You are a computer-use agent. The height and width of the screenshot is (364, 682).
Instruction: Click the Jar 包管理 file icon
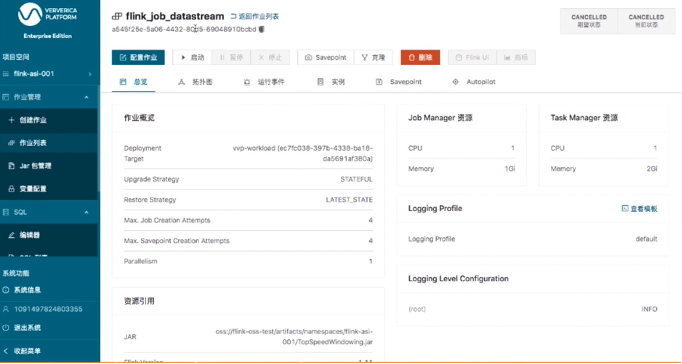12,166
